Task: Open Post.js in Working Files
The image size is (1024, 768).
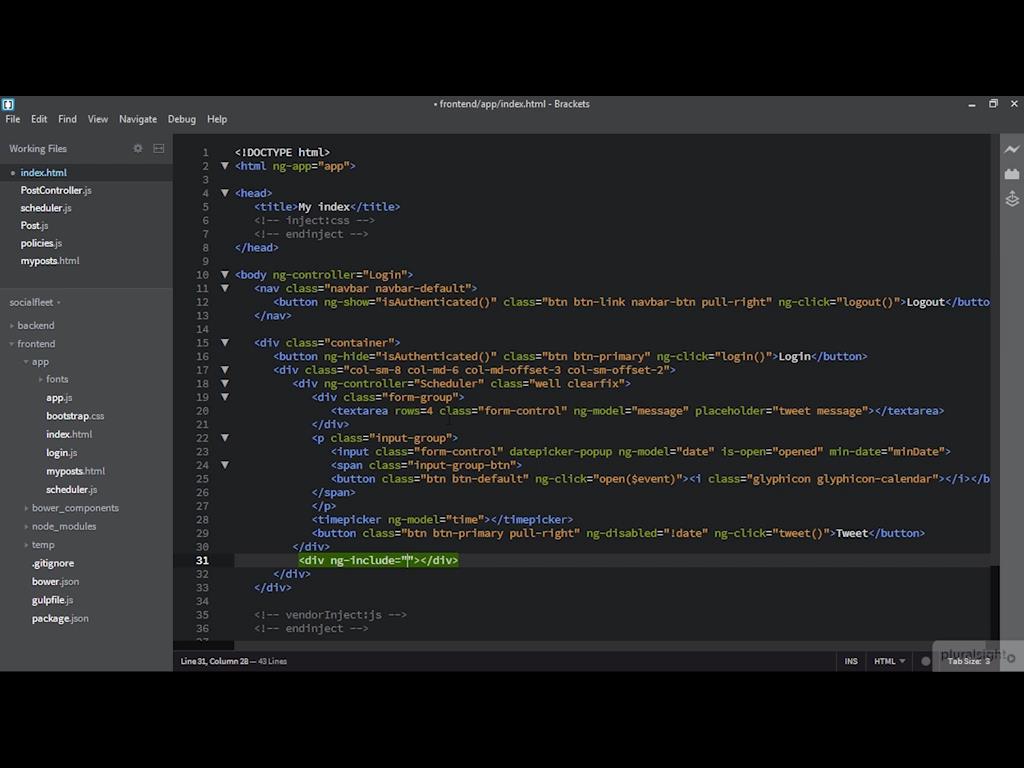Action: 35,225
